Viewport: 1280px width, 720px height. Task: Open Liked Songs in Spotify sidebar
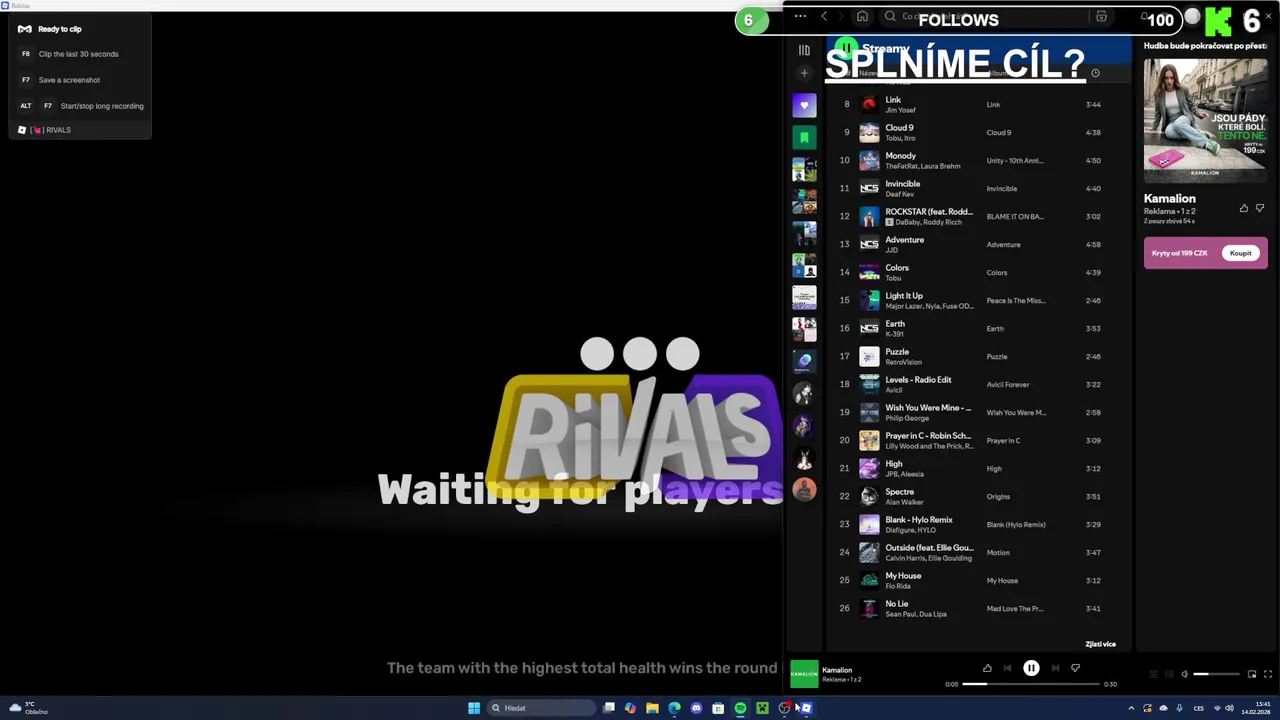pyautogui.click(x=804, y=105)
